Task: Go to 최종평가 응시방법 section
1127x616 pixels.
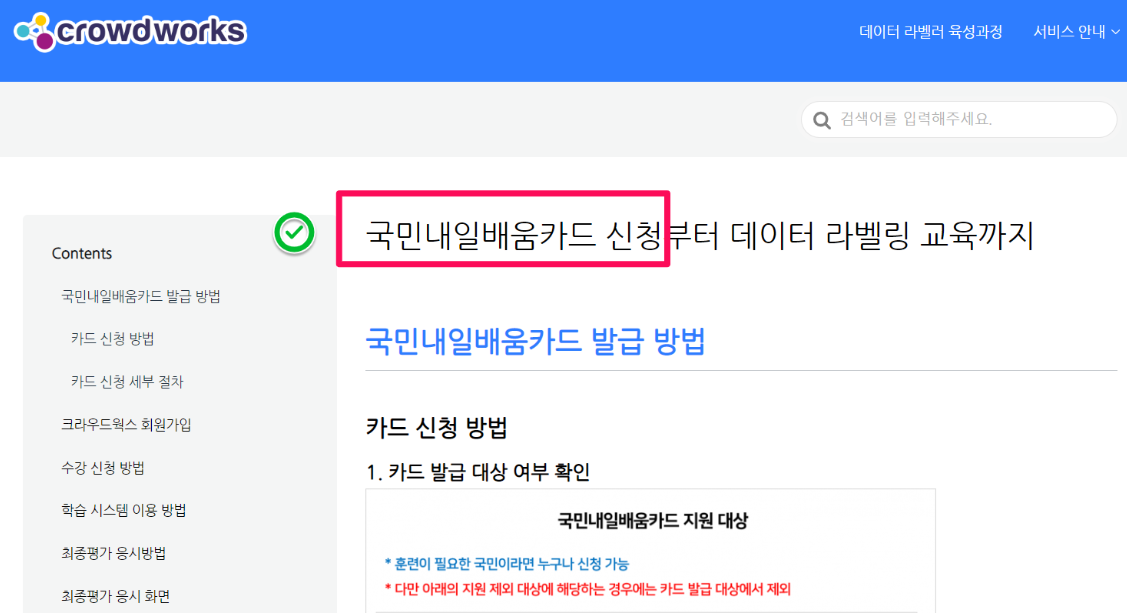Action: point(114,553)
